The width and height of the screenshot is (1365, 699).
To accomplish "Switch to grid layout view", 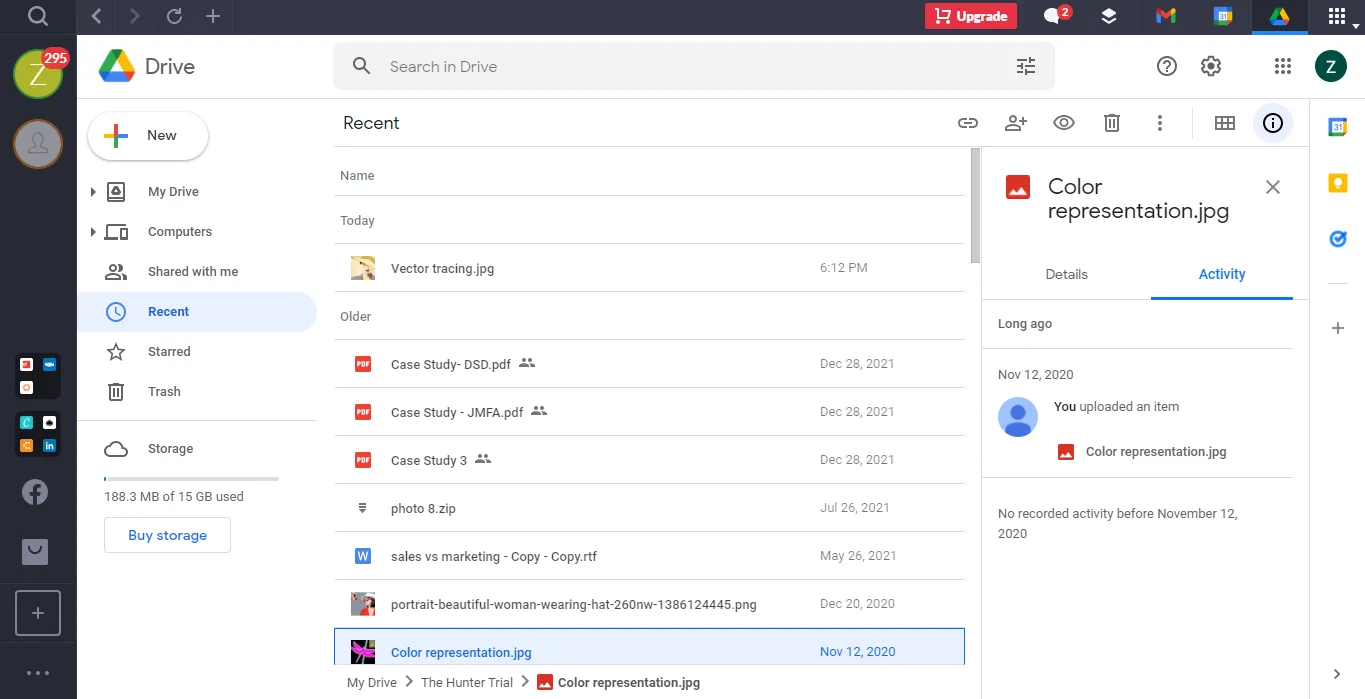I will pos(1225,123).
